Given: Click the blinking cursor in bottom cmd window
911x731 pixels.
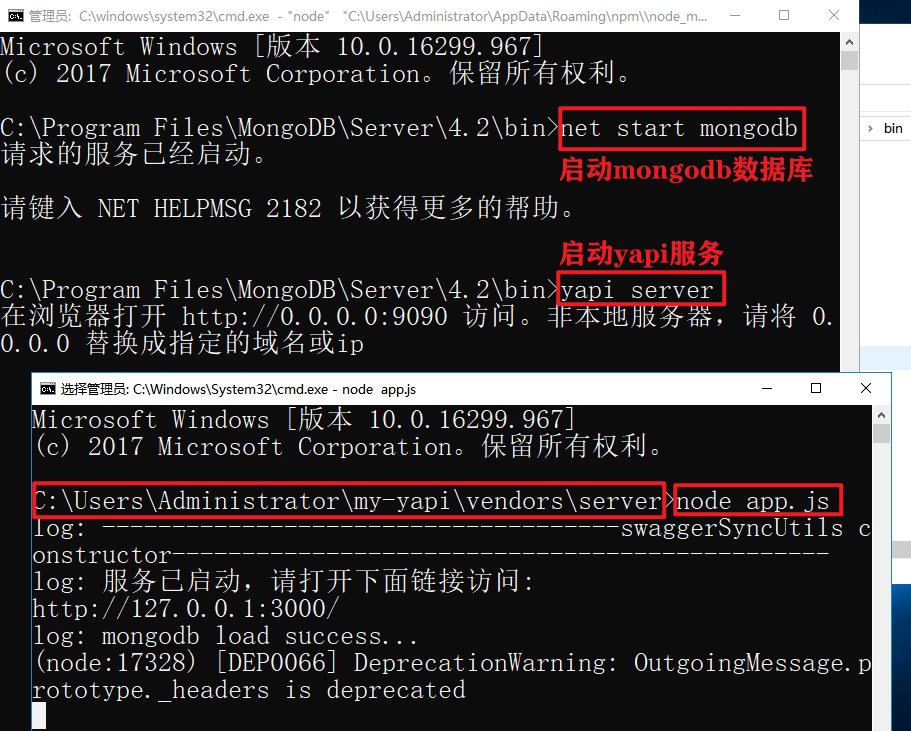Looking at the screenshot, I should tap(39, 715).
